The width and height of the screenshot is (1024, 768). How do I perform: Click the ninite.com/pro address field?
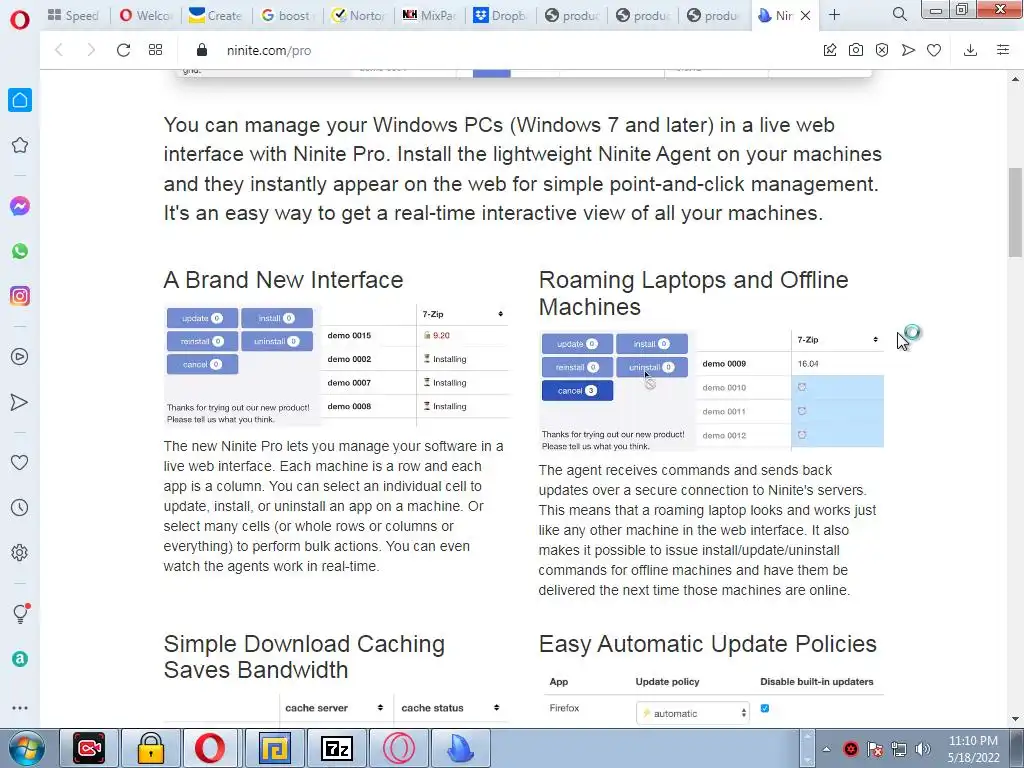coord(269,50)
